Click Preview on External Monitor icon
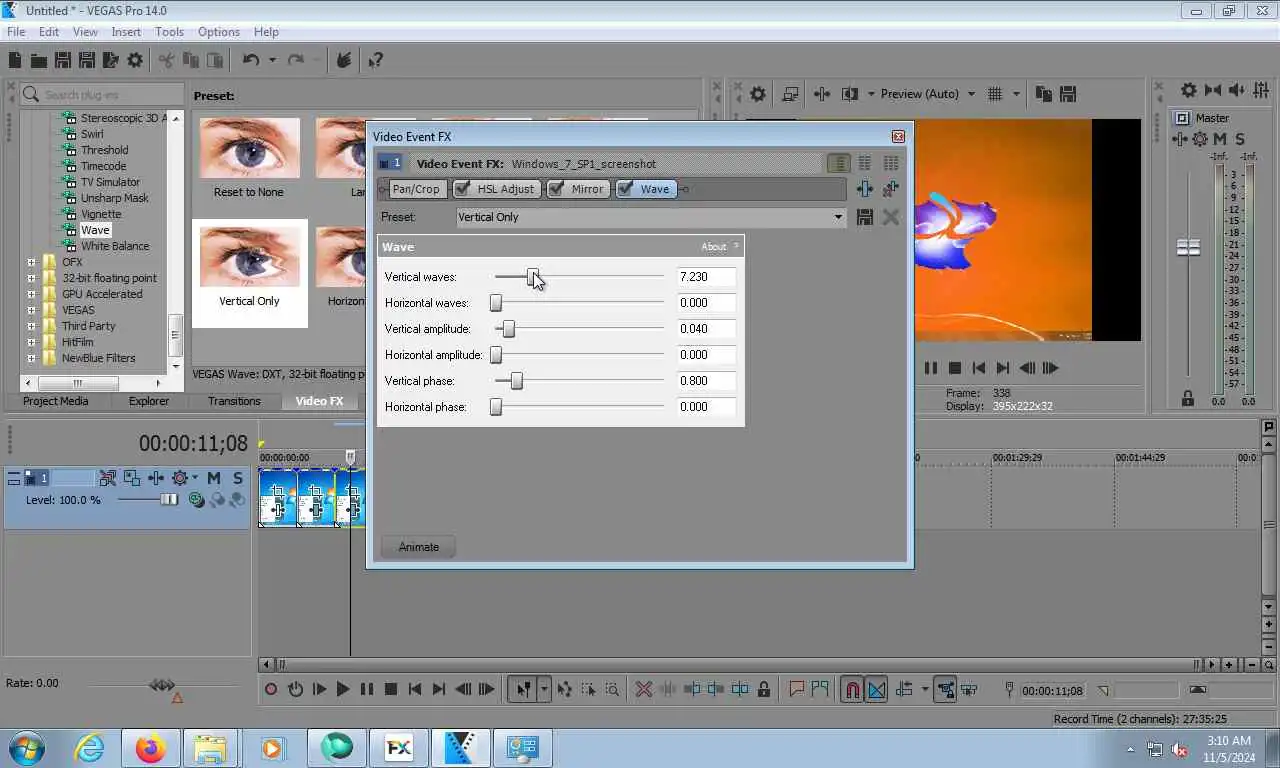This screenshot has height=768, width=1280. [790, 94]
